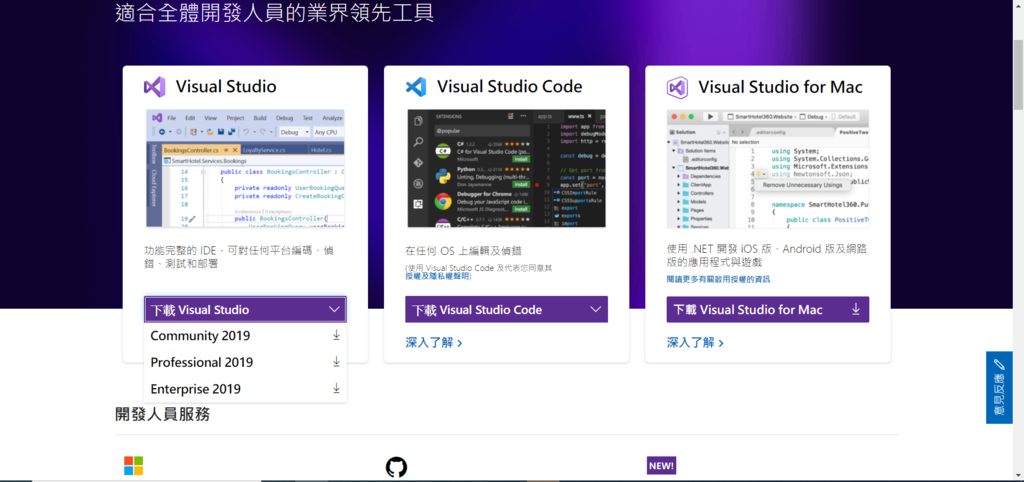Image resolution: width=1024 pixels, height=482 pixels.
Task: Click the pencil icon on feedback tab
Action: tap(999, 365)
